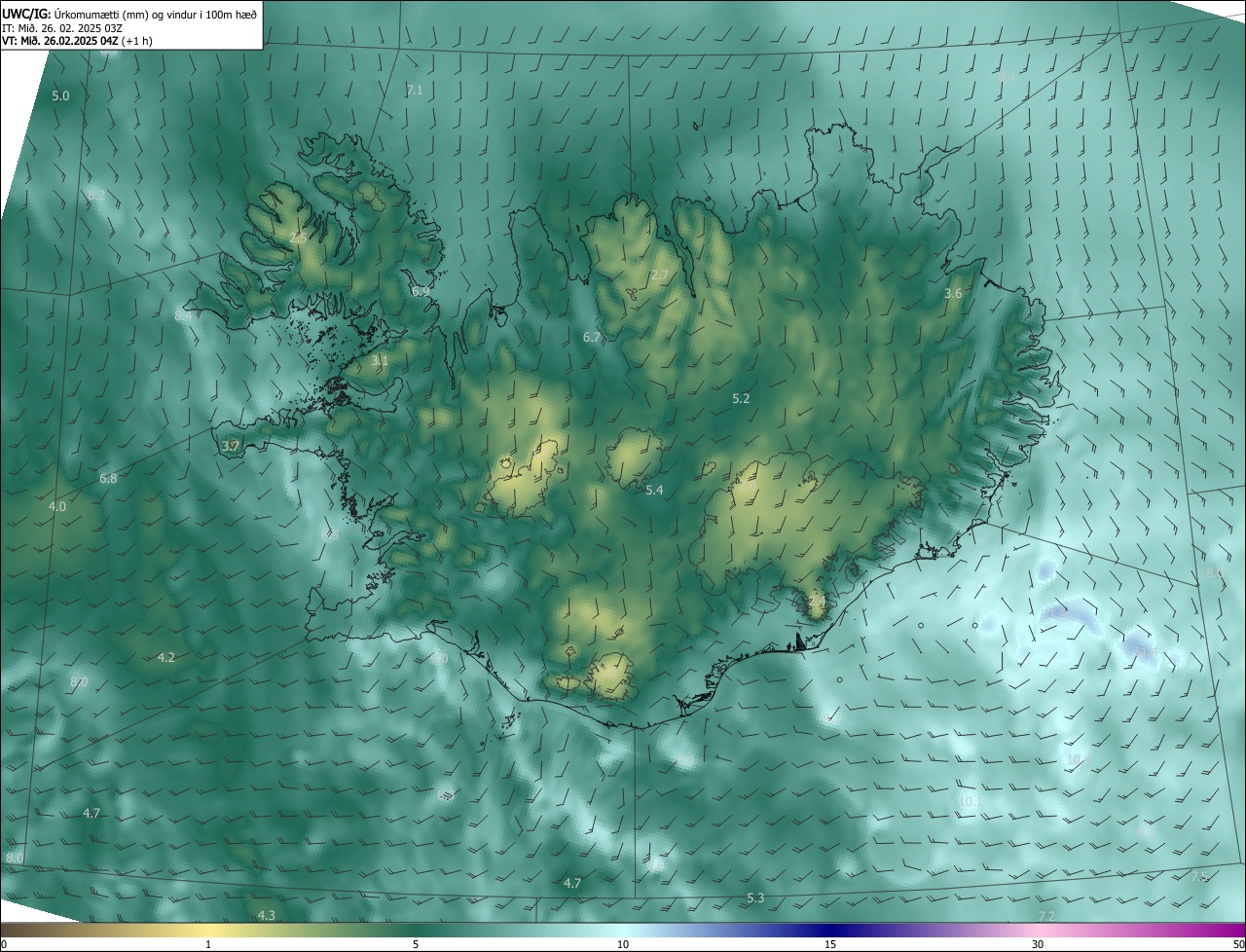Click the 5.0 value on the map
Screen dimensions: 1246x952
(60, 95)
